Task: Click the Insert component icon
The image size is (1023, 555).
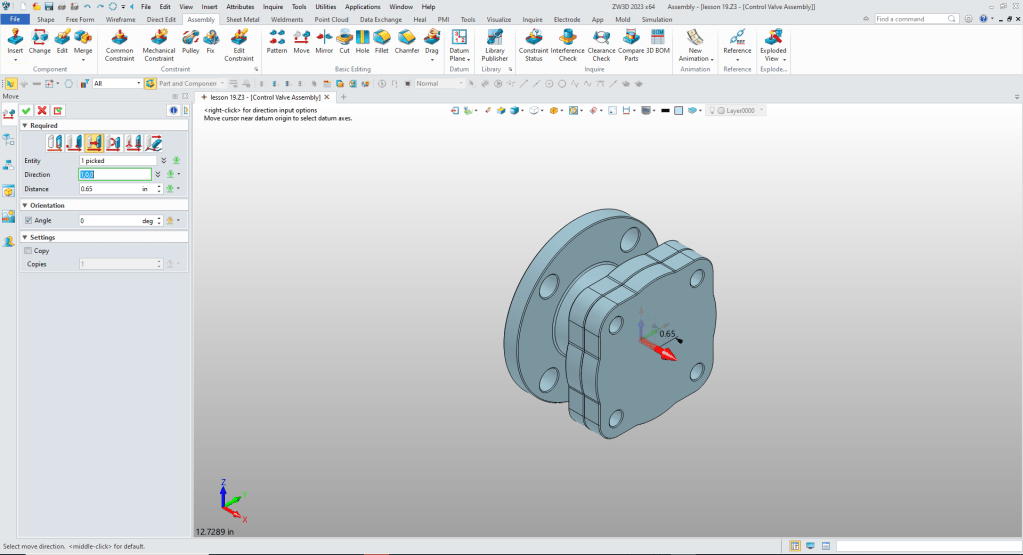Action: pyautogui.click(x=15, y=37)
